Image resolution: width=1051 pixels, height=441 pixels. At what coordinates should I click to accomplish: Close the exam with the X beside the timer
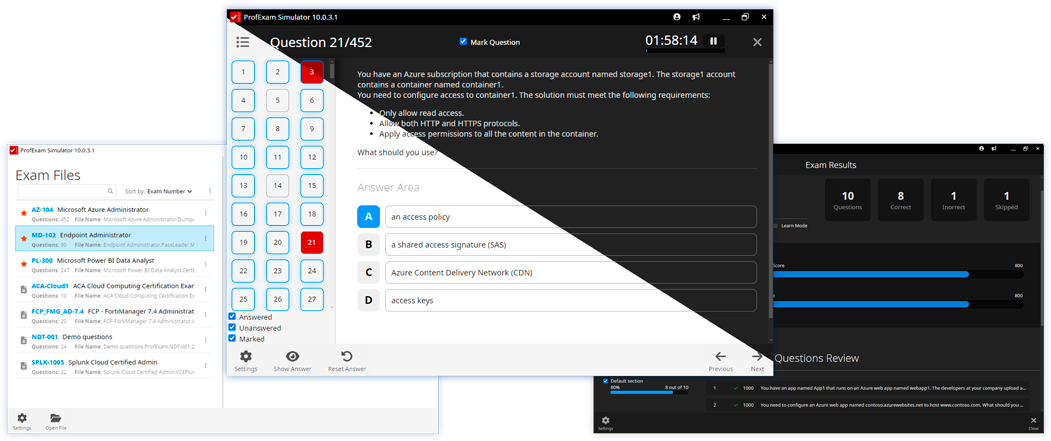point(757,42)
